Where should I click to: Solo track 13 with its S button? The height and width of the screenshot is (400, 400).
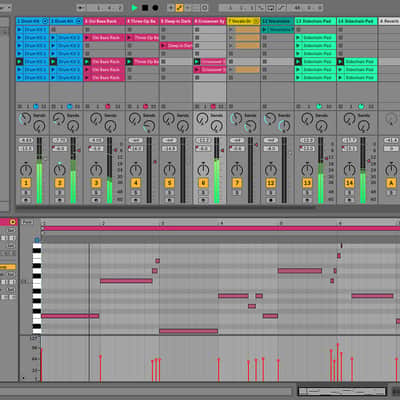[x=307, y=193]
